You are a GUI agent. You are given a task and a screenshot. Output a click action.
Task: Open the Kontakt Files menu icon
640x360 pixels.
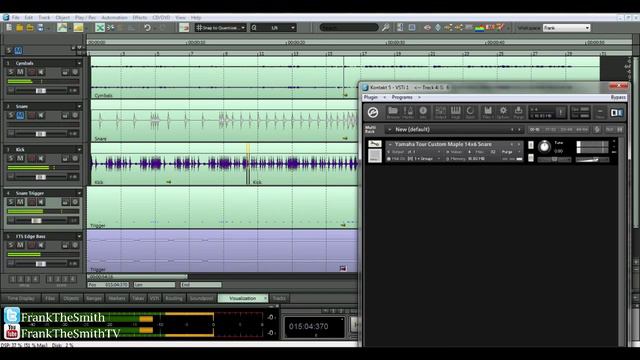(x=488, y=112)
